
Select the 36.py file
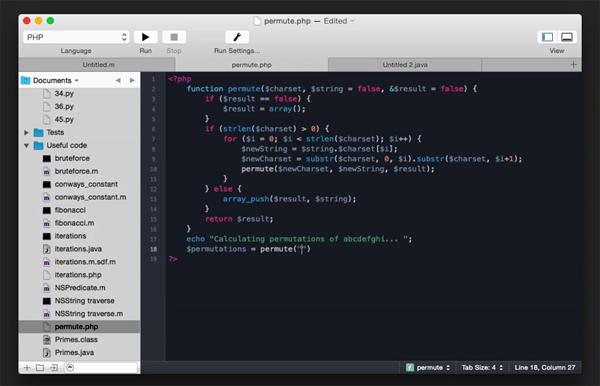point(64,106)
